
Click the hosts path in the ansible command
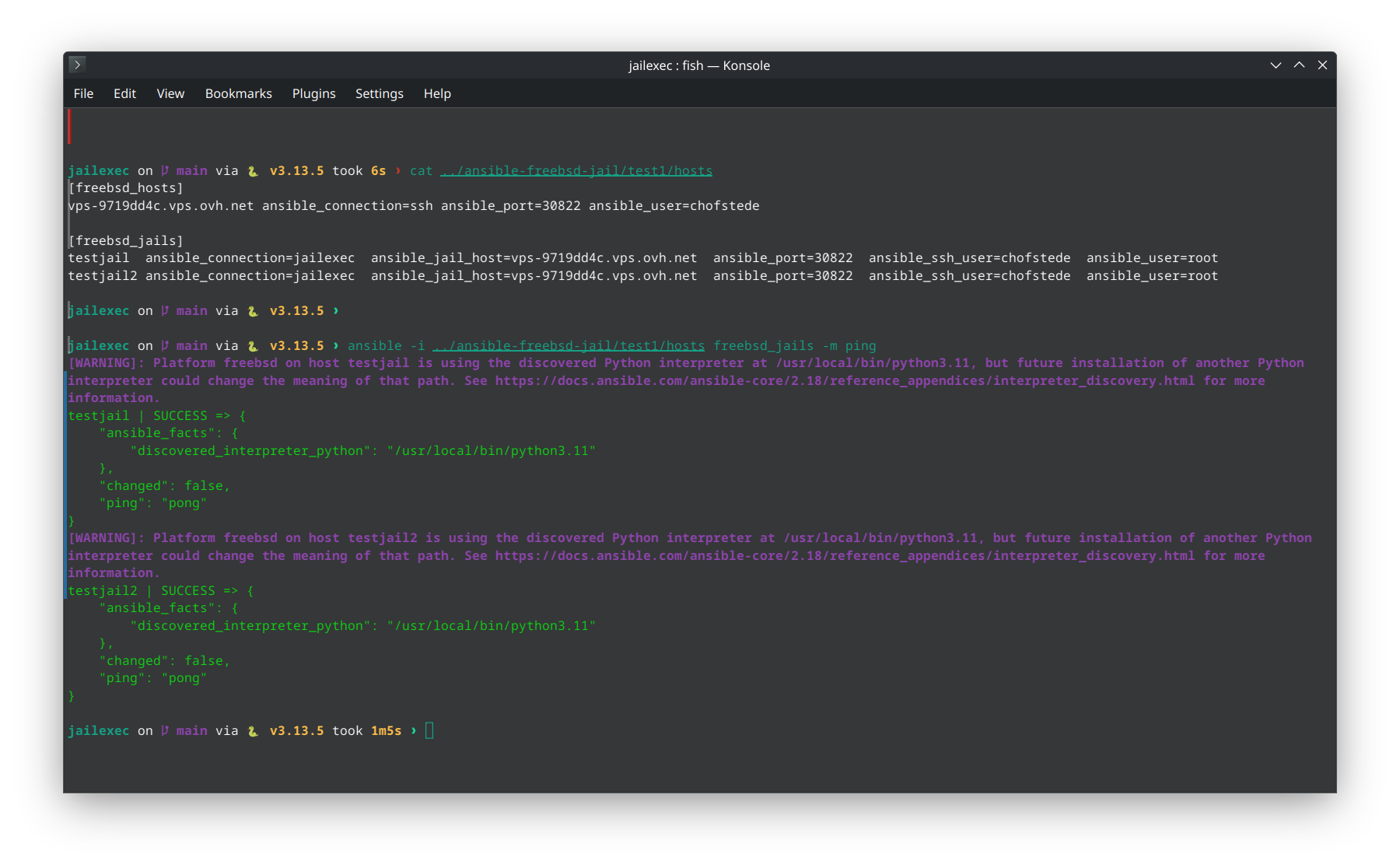coord(569,346)
